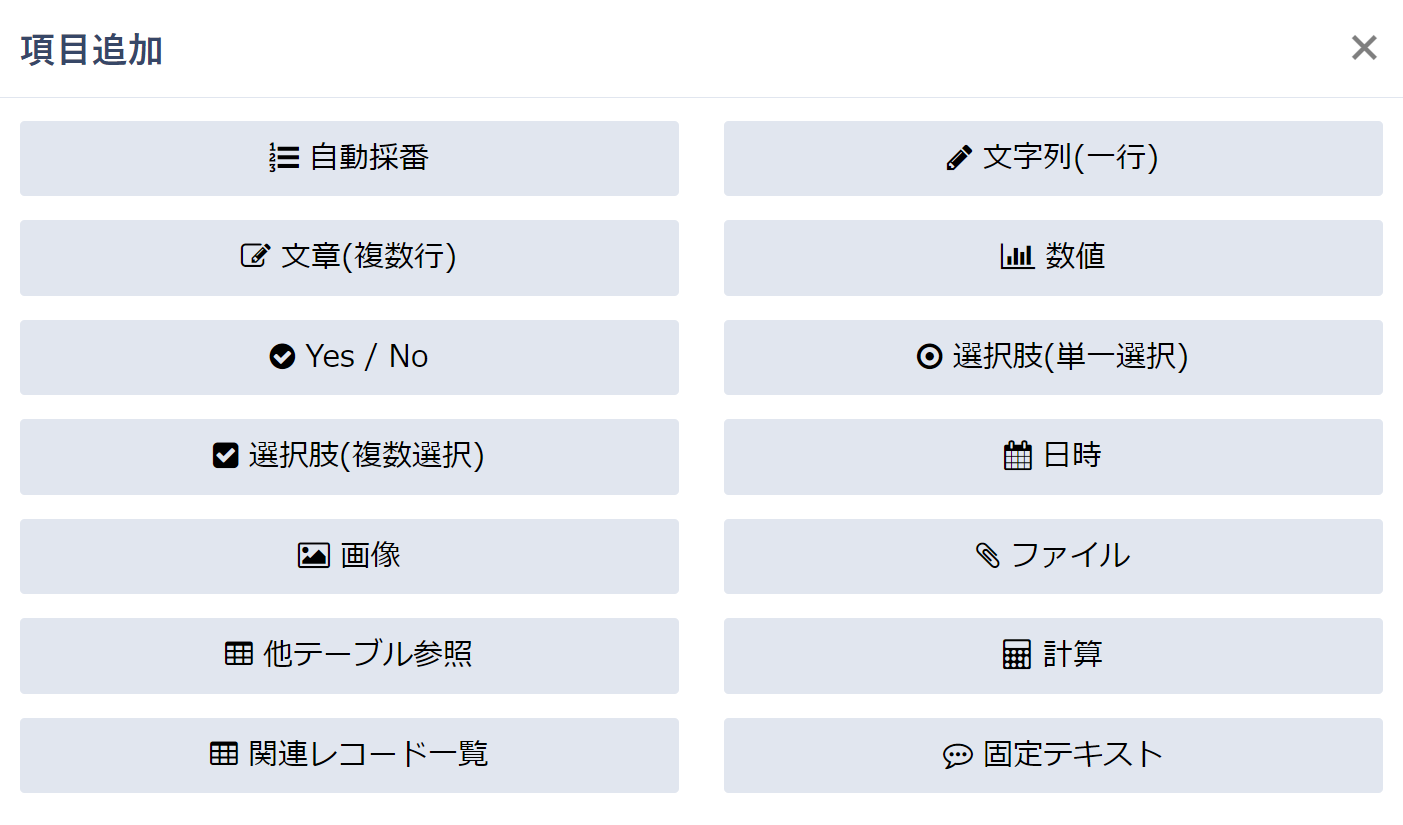Add a ファイル field

click(1051, 556)
